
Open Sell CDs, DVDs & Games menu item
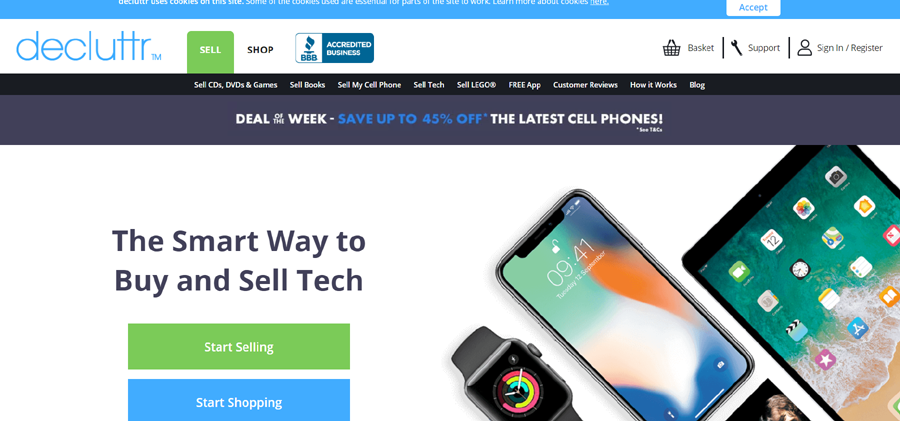(x=235, y=85)
